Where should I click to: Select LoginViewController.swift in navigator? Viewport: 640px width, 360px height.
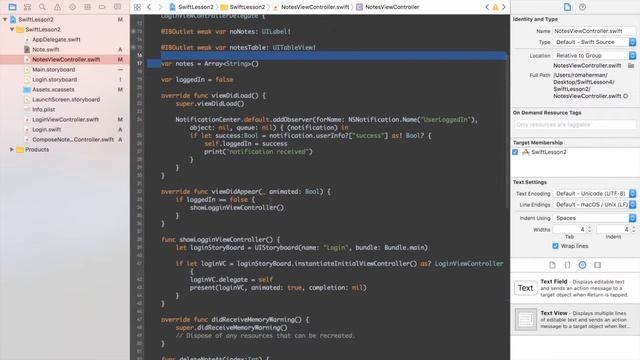65,120
